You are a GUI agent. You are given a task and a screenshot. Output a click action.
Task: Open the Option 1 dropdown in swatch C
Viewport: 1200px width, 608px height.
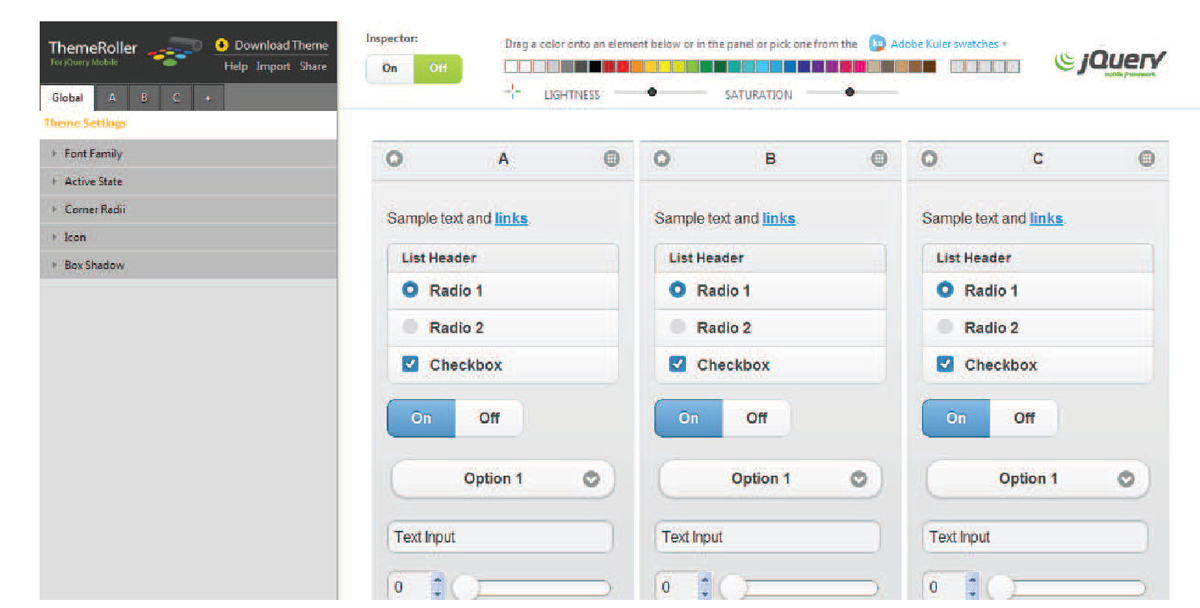point(1038,479)
